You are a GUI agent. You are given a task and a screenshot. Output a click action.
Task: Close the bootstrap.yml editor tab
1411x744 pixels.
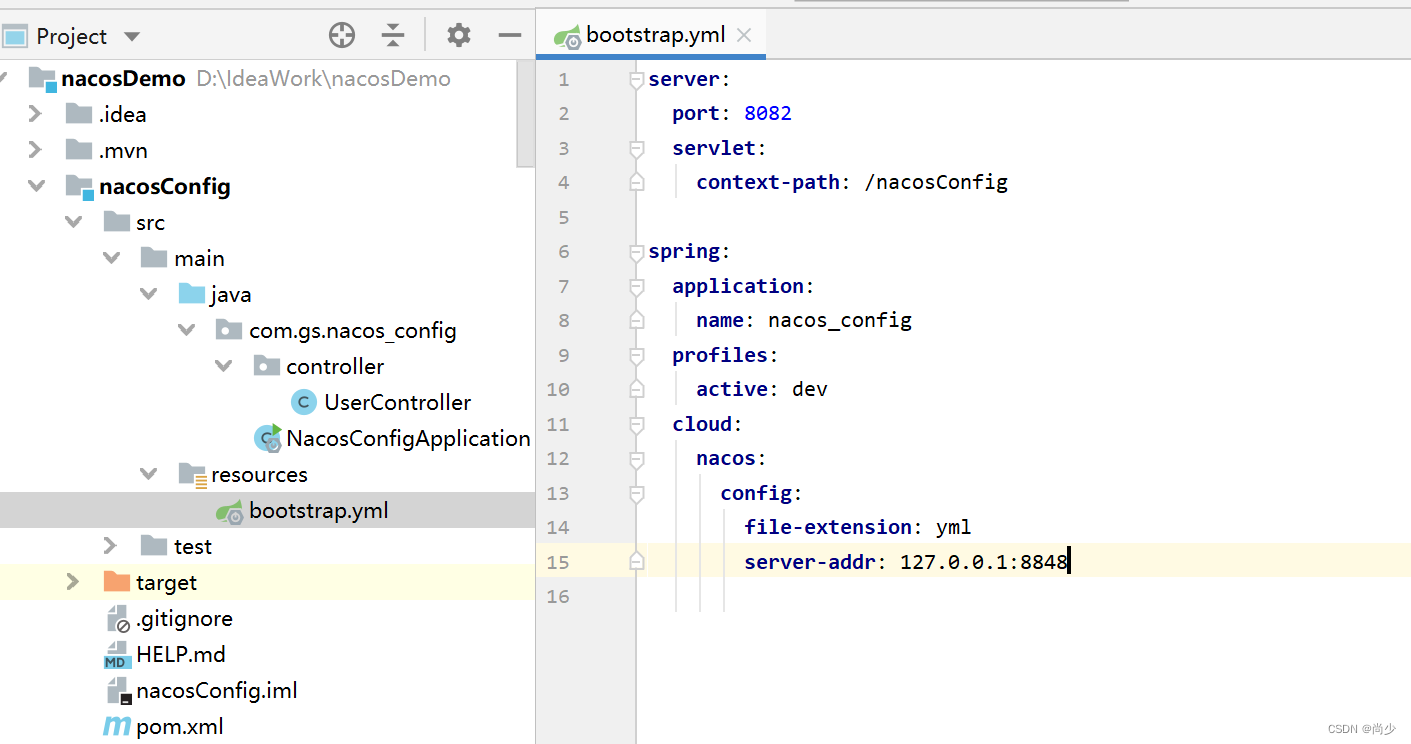point(744,35)
